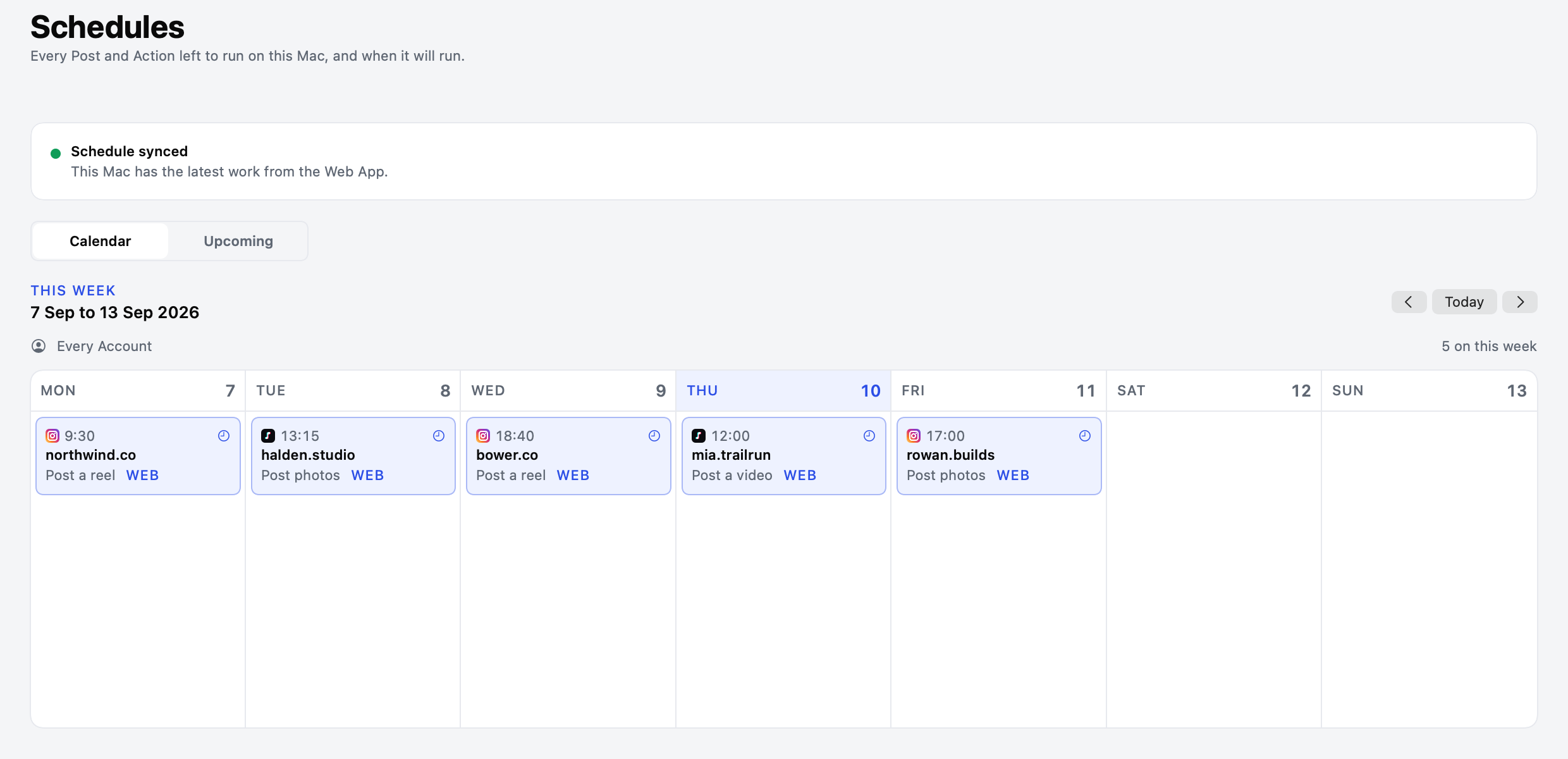
Task: Click the Instagram icon on bower.co card
Action: click(483, 436)
